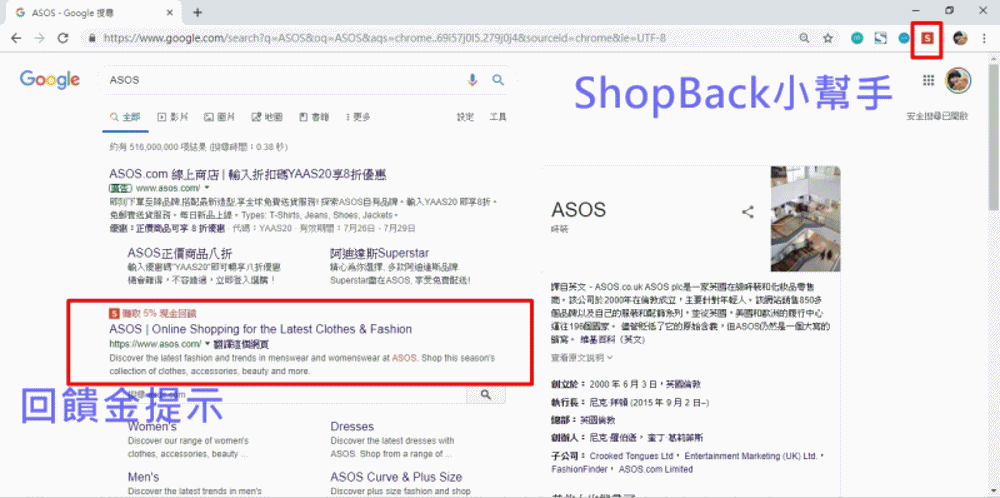This screenshot has height=498, width=1000.
Task: Open the 工具 (Tools) search option
Action: [497, 117]
